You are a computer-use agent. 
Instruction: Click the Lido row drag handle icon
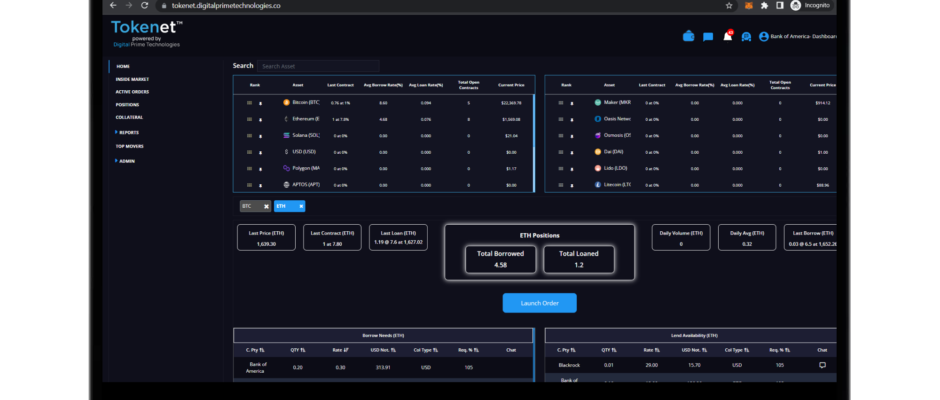(561, 169)
